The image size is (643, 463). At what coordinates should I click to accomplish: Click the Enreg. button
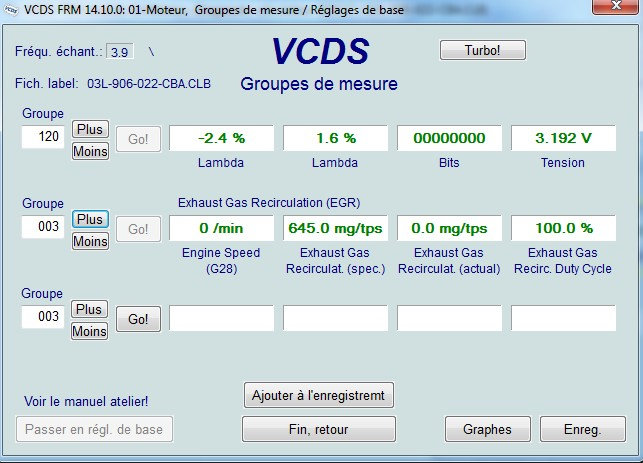(583, 429)
